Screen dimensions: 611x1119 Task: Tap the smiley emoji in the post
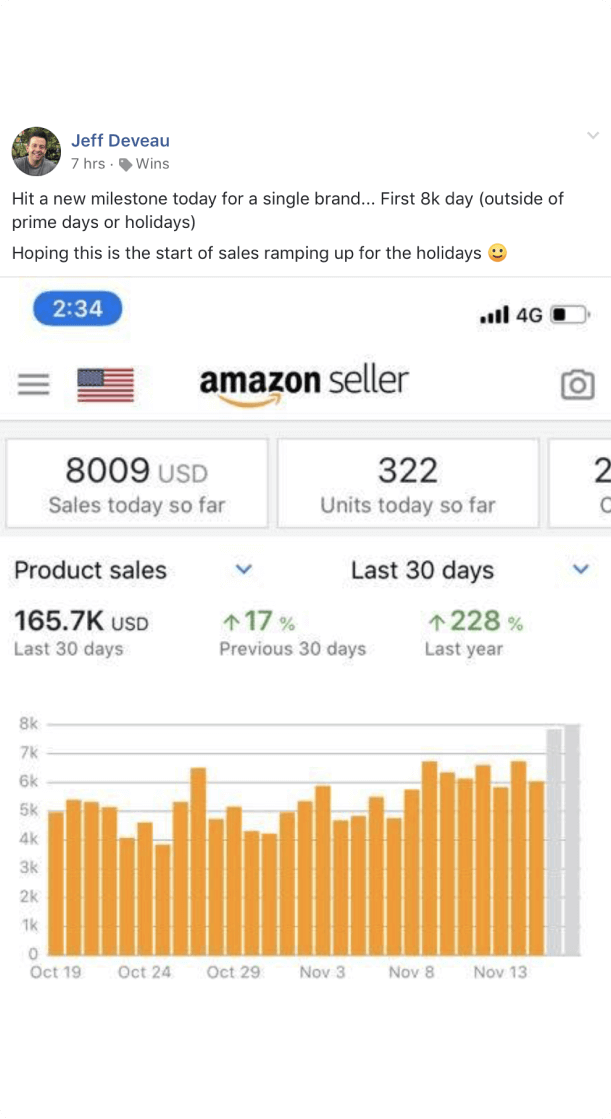[497, 253]
